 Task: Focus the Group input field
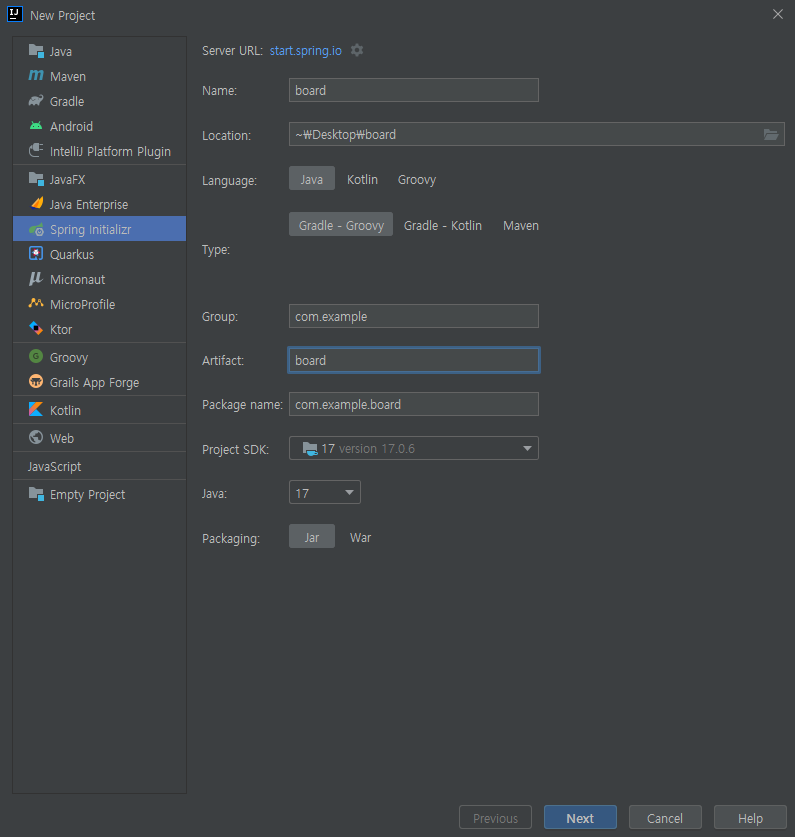(x=414, y=316)
